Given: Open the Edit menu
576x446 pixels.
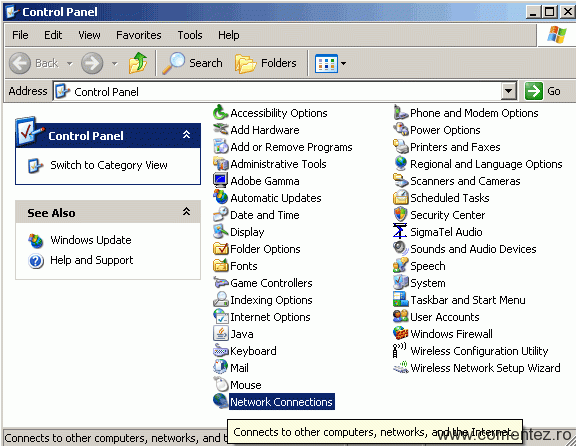Looking at the screenshot, I should tap(53, 35).
